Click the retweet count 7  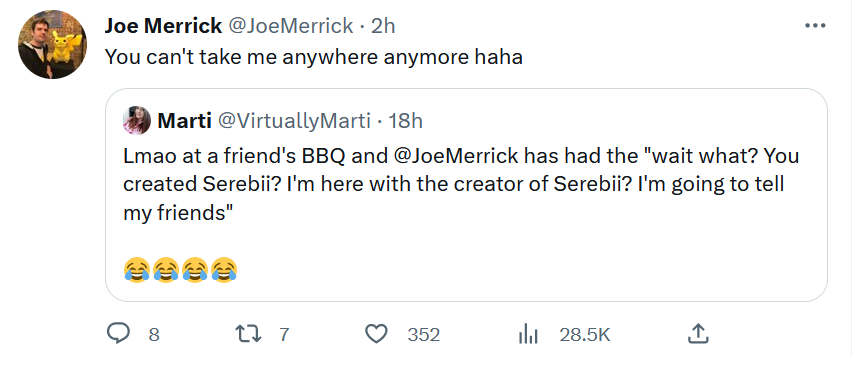[x=284, y=335]
